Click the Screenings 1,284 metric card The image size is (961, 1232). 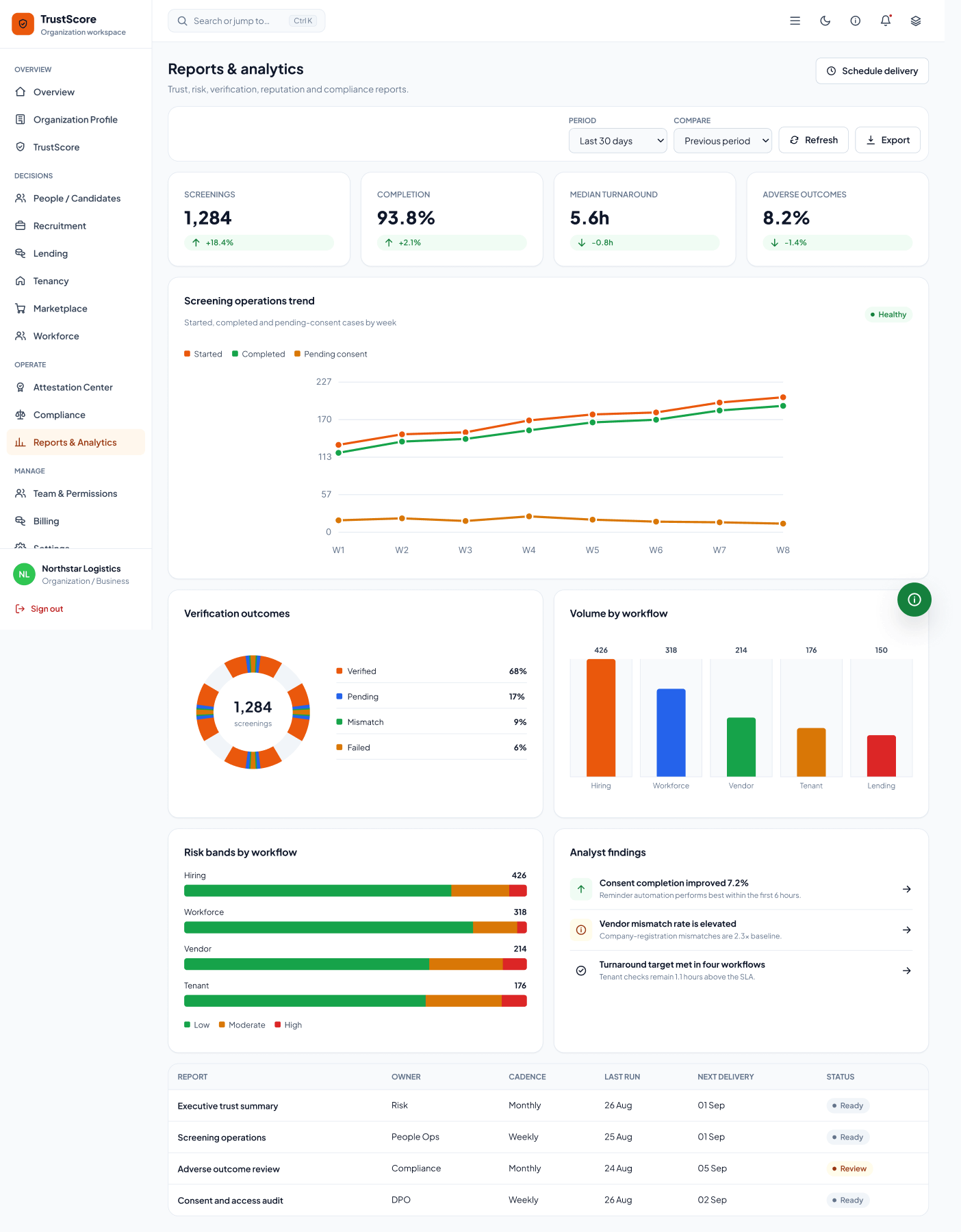click(259, 219)
